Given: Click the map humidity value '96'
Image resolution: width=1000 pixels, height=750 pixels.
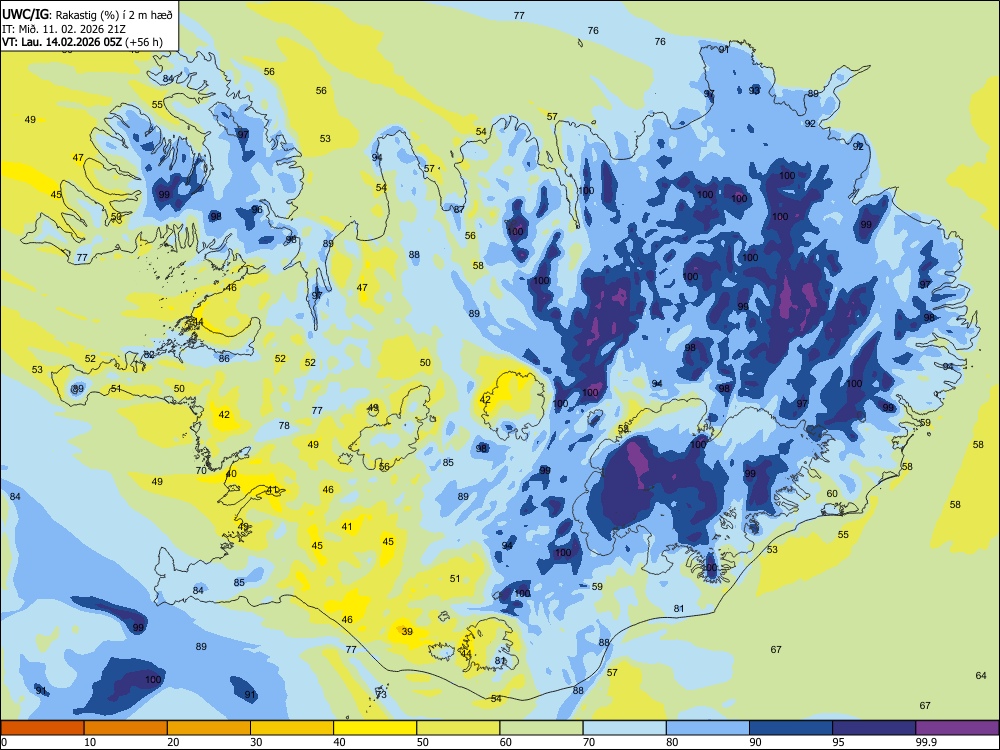Looking at the screenshot, I should pos(257,209).
